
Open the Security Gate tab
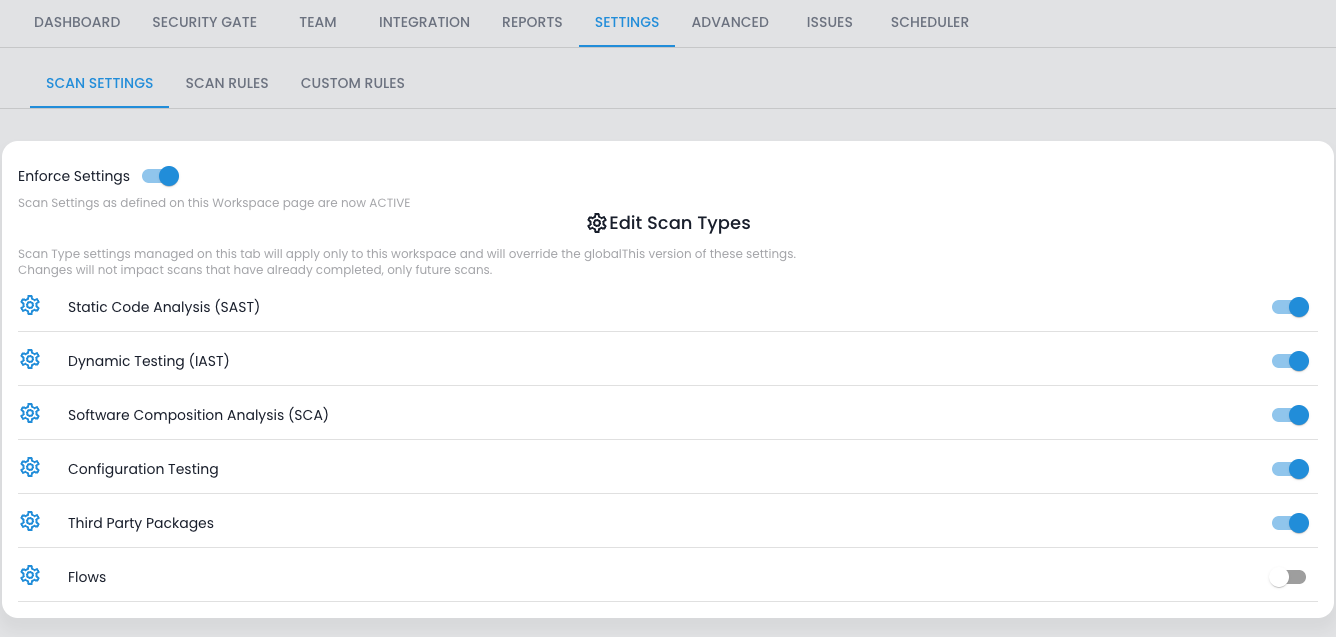204,22
